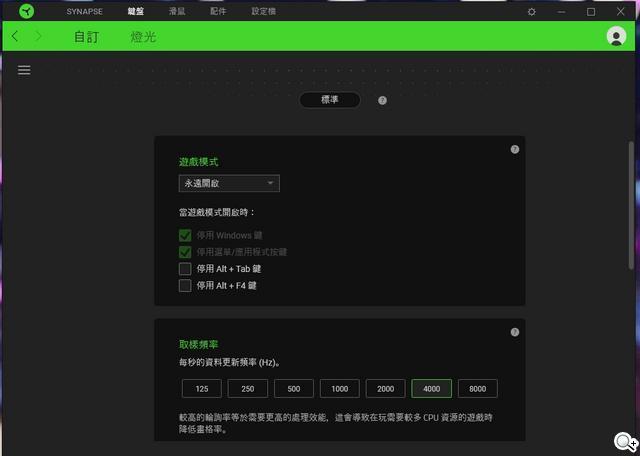Click help icon in 遊戲模式 panel
Image resolution: width=640 pixels, height=456 pixels.
pyautogui.click(x=515, y=149)
